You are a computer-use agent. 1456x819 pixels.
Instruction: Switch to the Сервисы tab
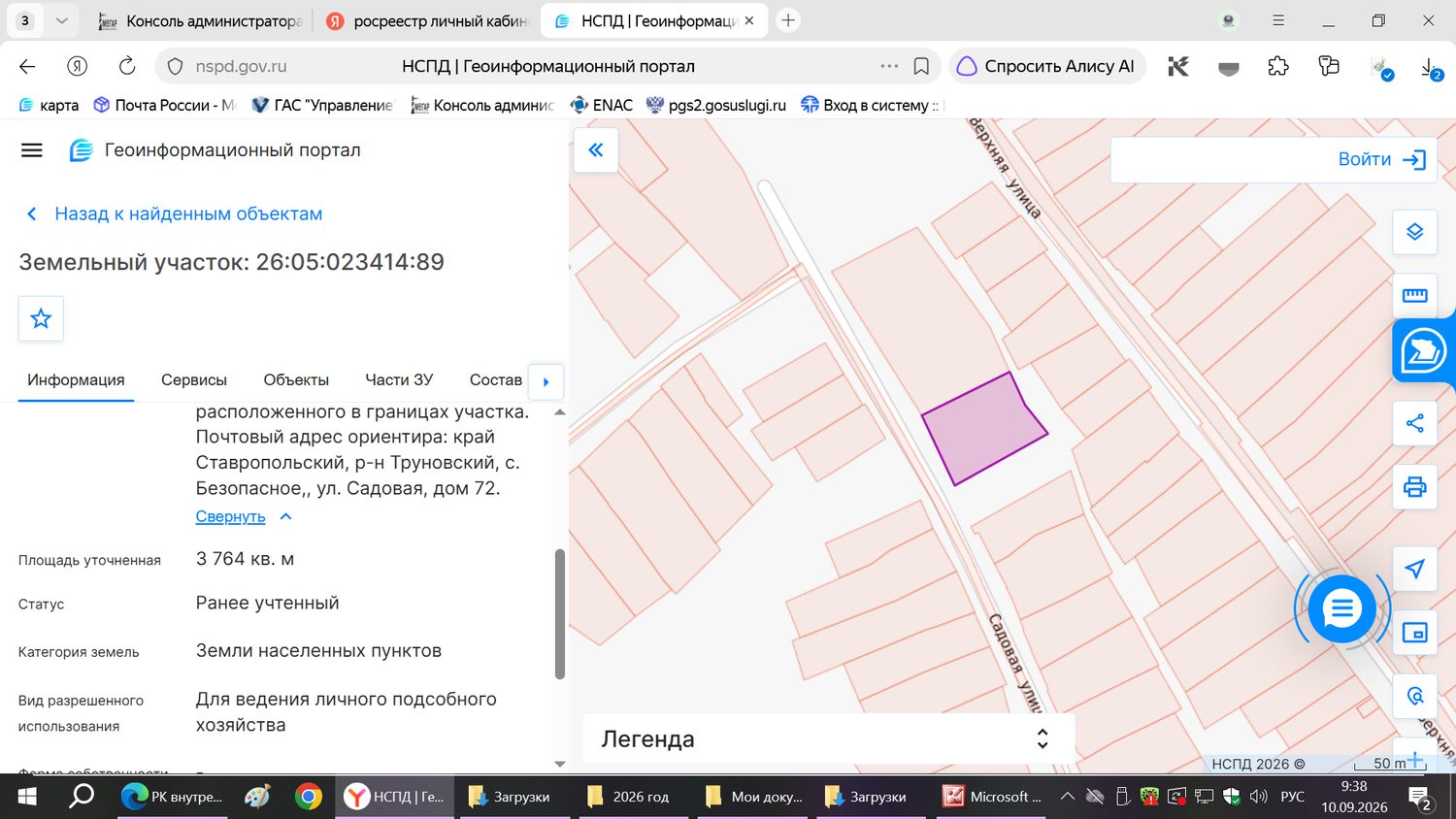[194, 379]
